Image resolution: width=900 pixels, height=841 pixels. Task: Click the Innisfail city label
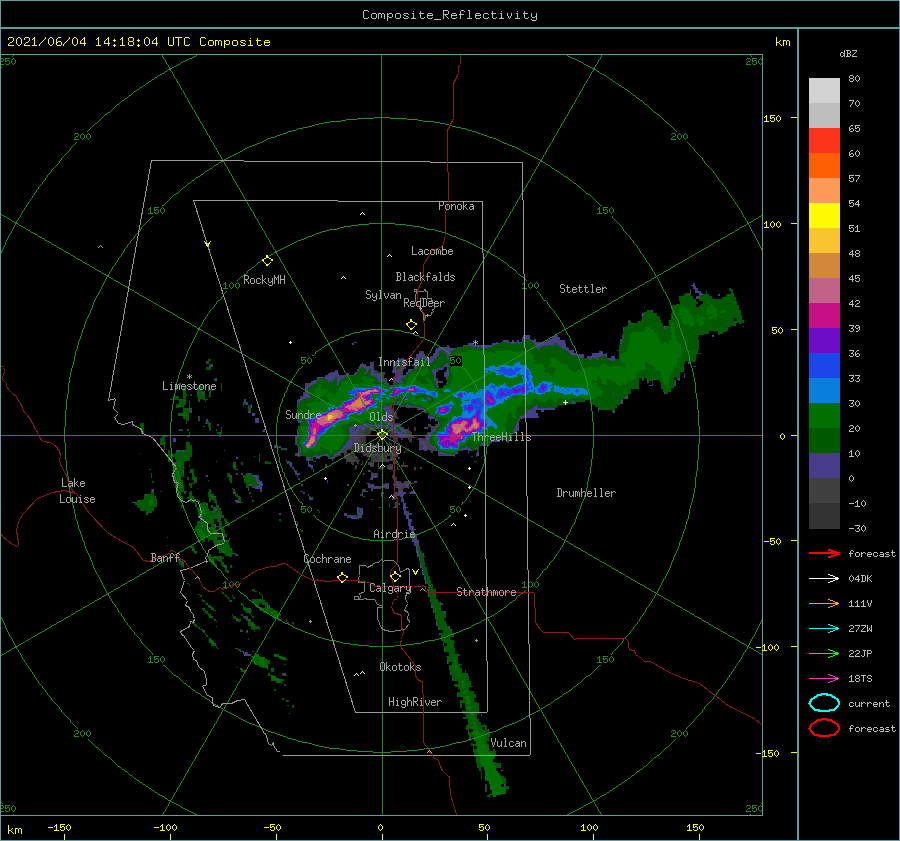click(x=404, y=362)
